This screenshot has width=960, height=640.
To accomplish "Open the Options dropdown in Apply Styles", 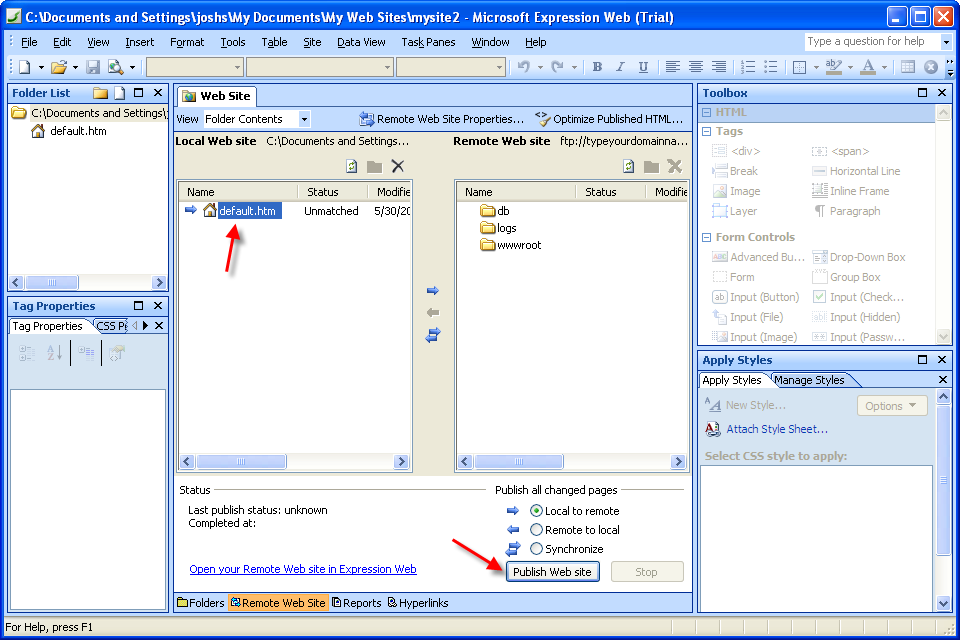I will 892,406.
